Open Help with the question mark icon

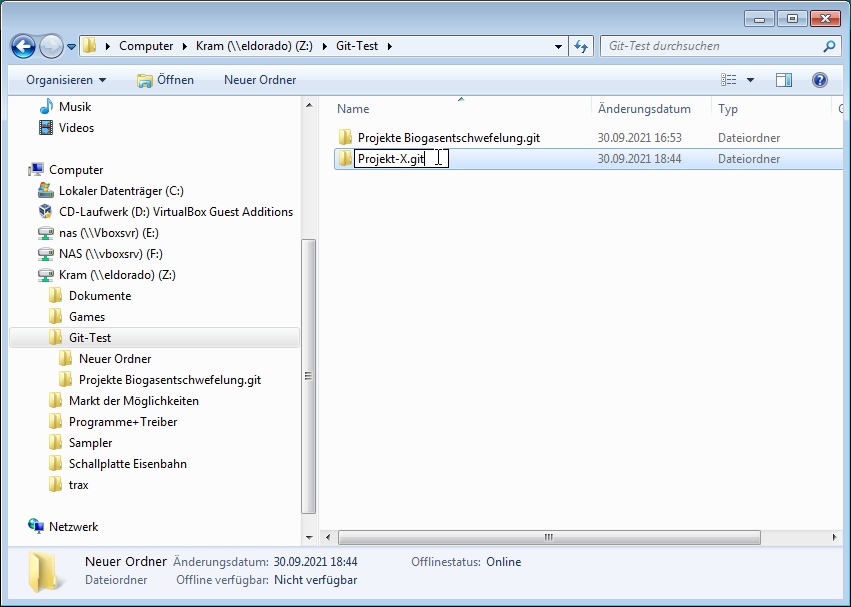pos(820,80)
